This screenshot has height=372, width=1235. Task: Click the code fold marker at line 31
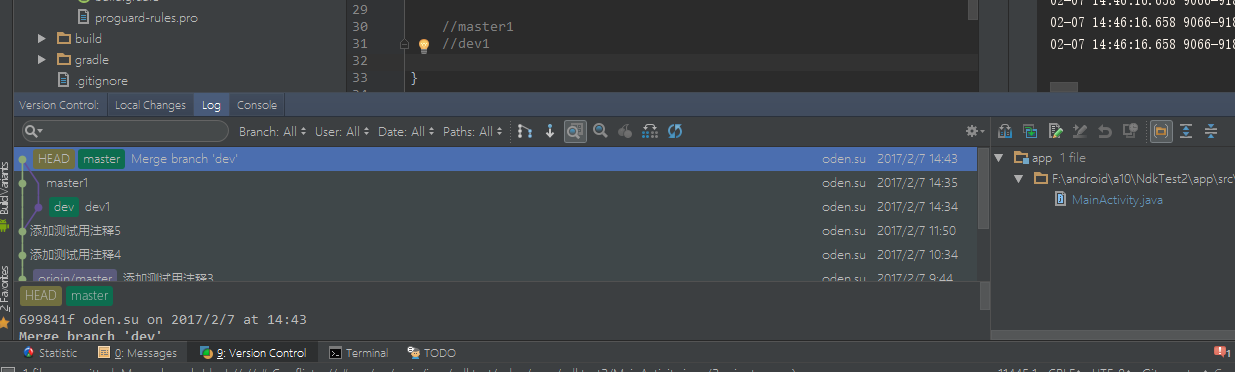[x=404, y=45]
